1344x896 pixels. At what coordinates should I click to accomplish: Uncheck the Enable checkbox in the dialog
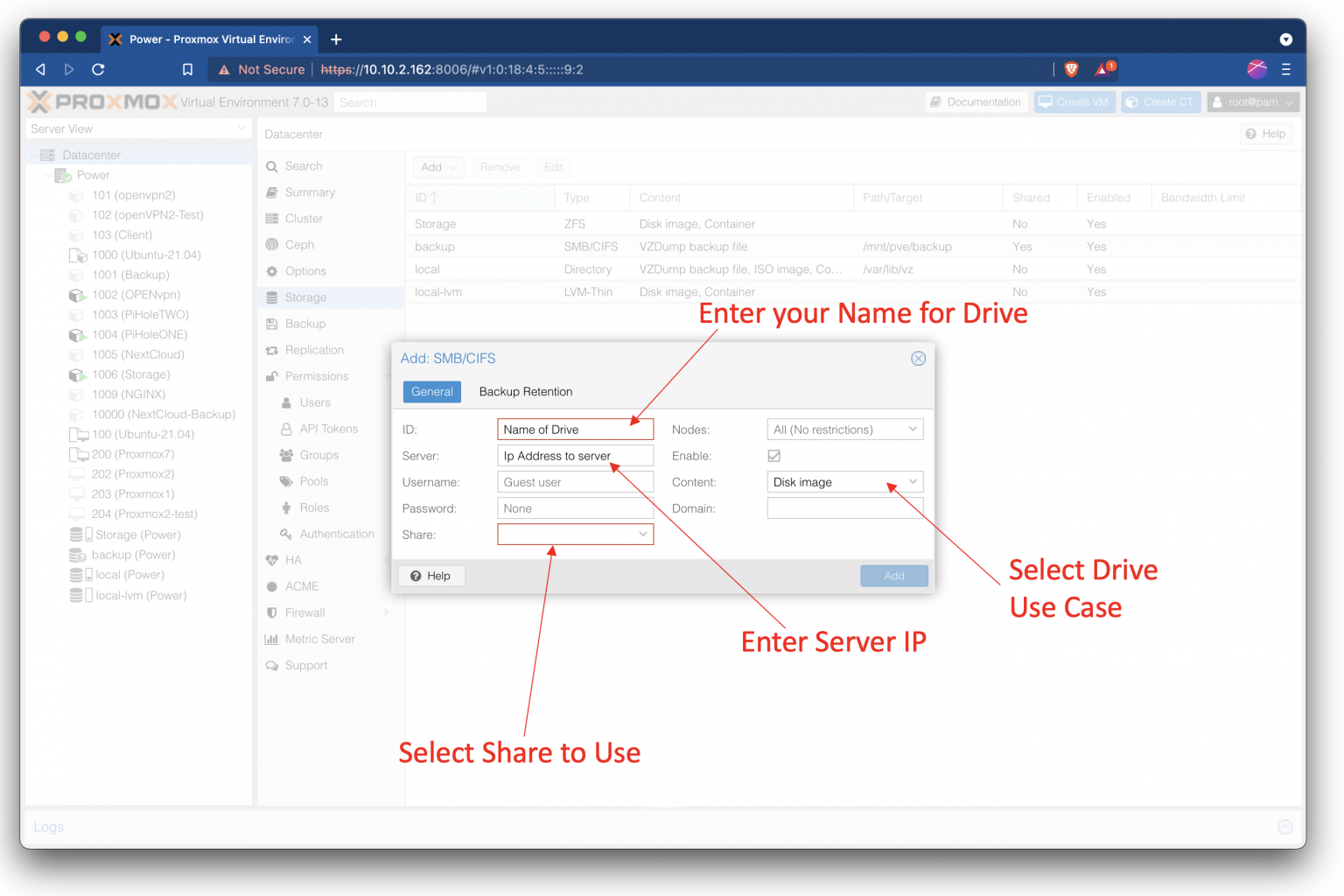click(773, 455)
